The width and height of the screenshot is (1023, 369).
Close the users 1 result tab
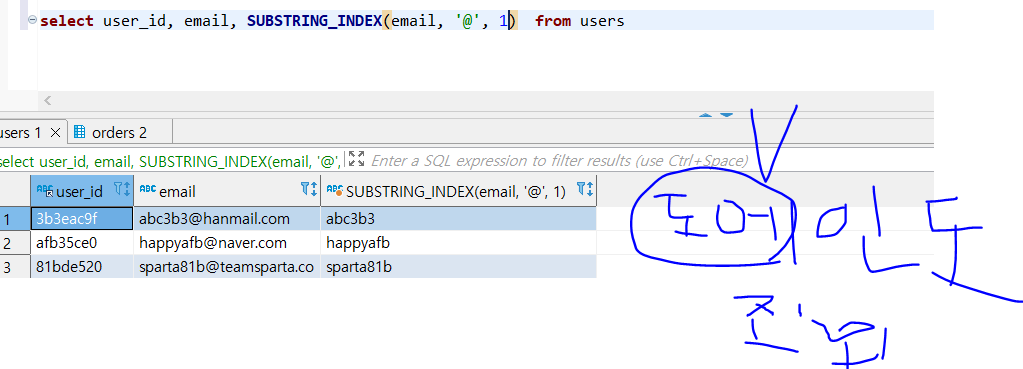[x=55, y=133]
